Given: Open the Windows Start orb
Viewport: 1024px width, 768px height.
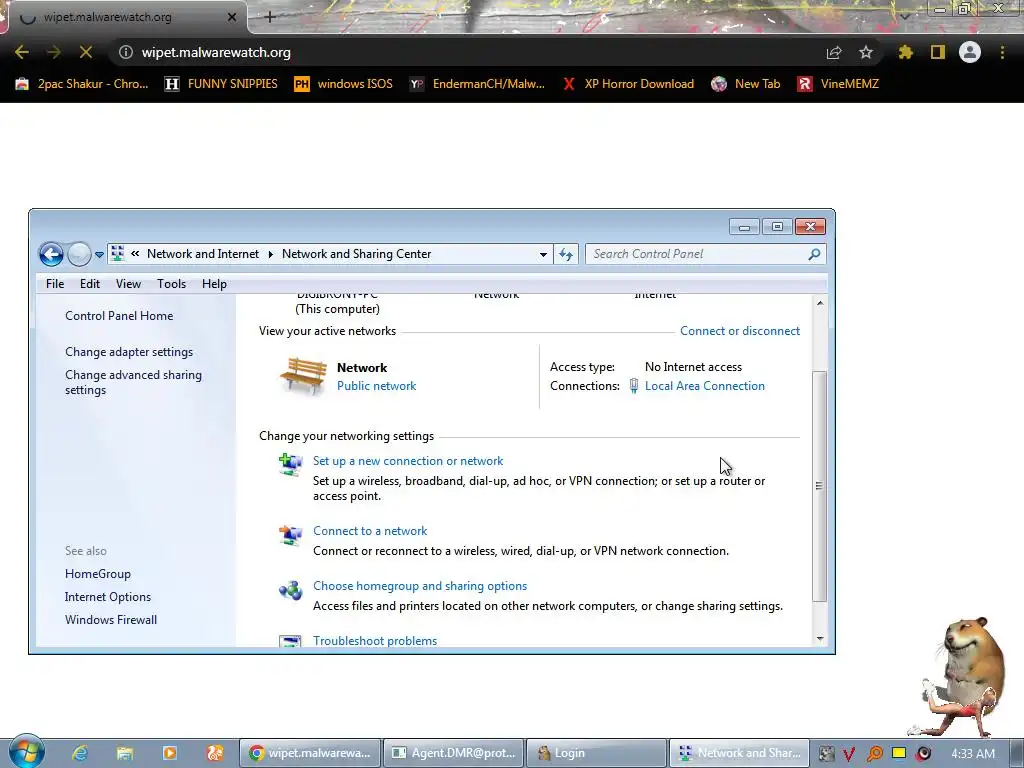Looking at the screenshot, I should (x=27, y=752).
